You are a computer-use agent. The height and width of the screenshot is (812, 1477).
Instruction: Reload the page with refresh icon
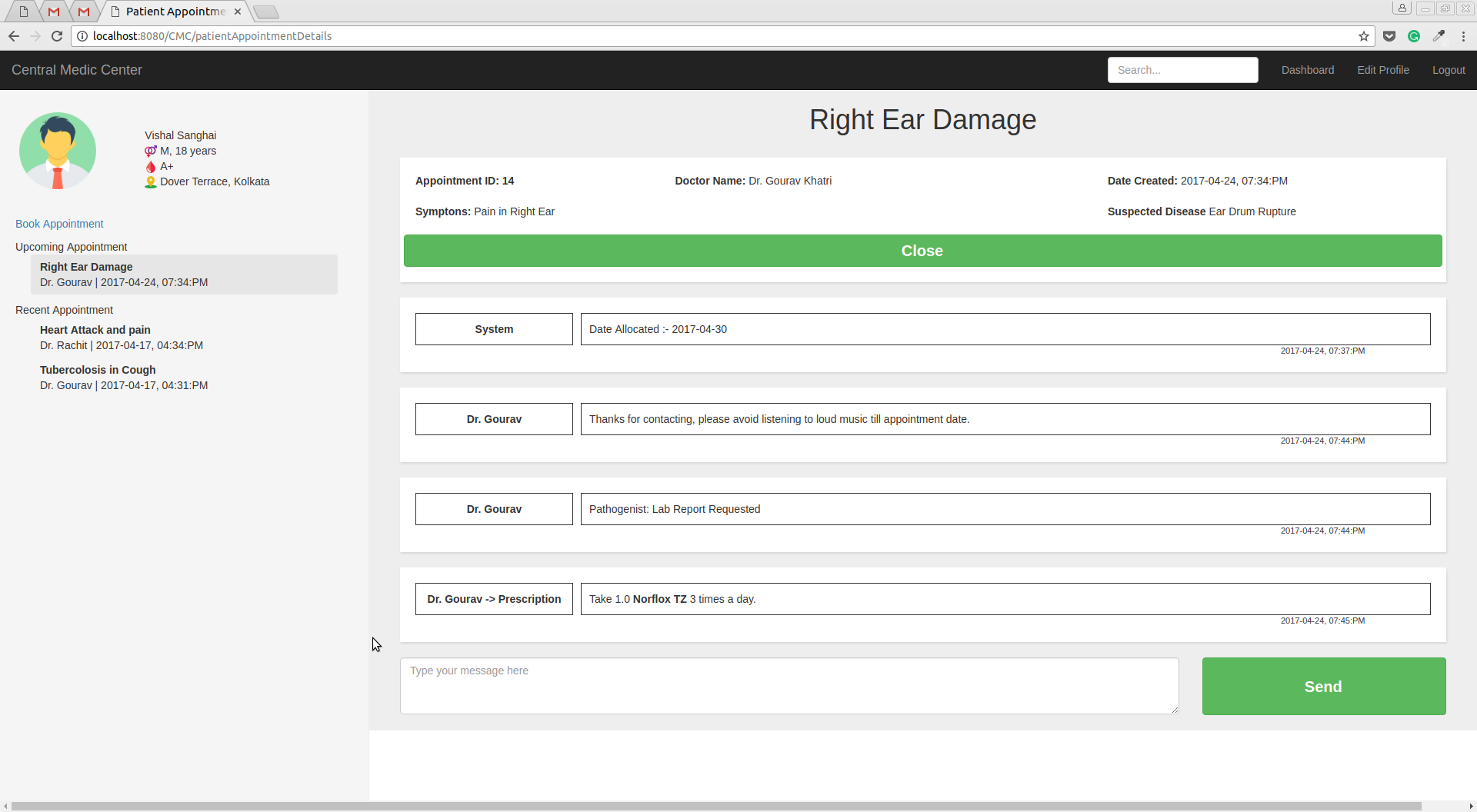(56, 36)
